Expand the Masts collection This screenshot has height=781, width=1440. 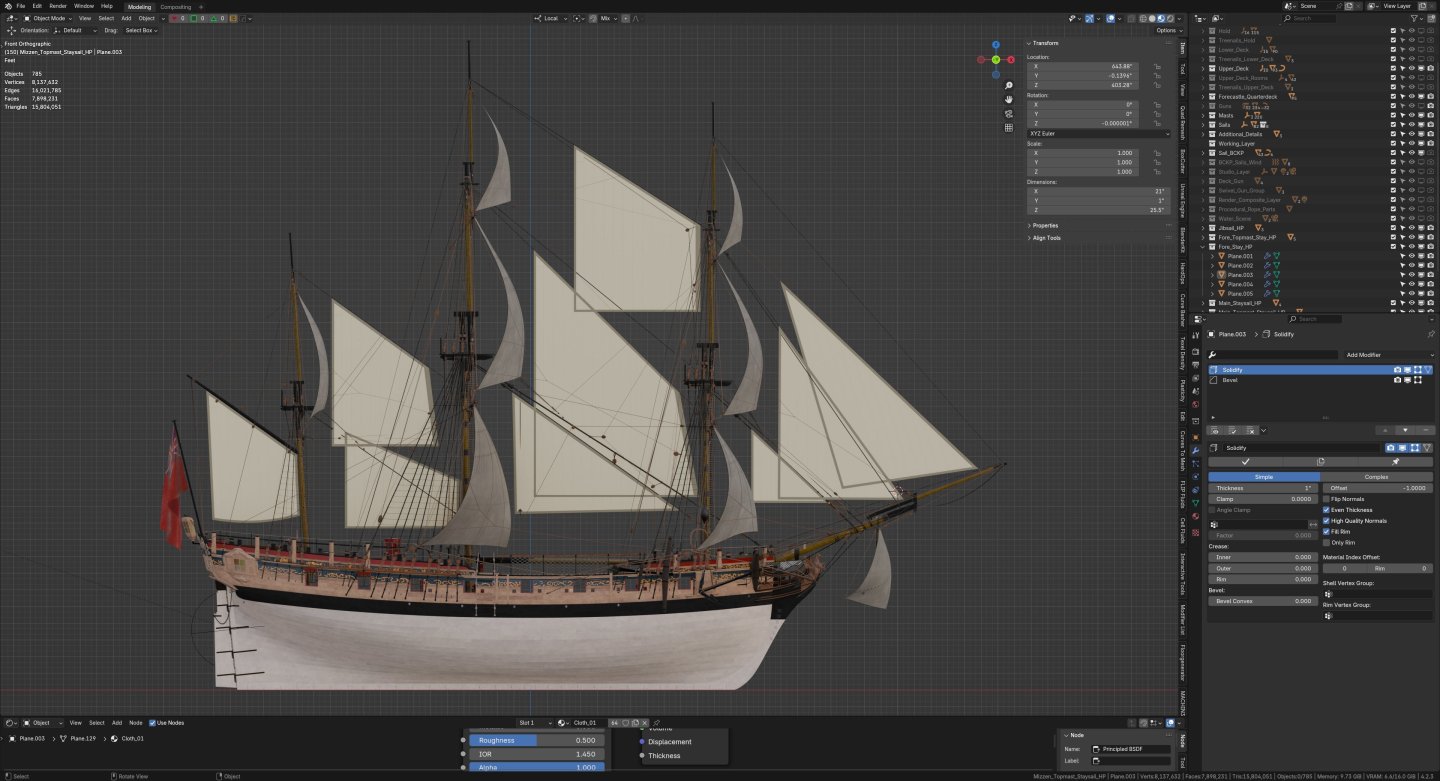(1205, 115)
